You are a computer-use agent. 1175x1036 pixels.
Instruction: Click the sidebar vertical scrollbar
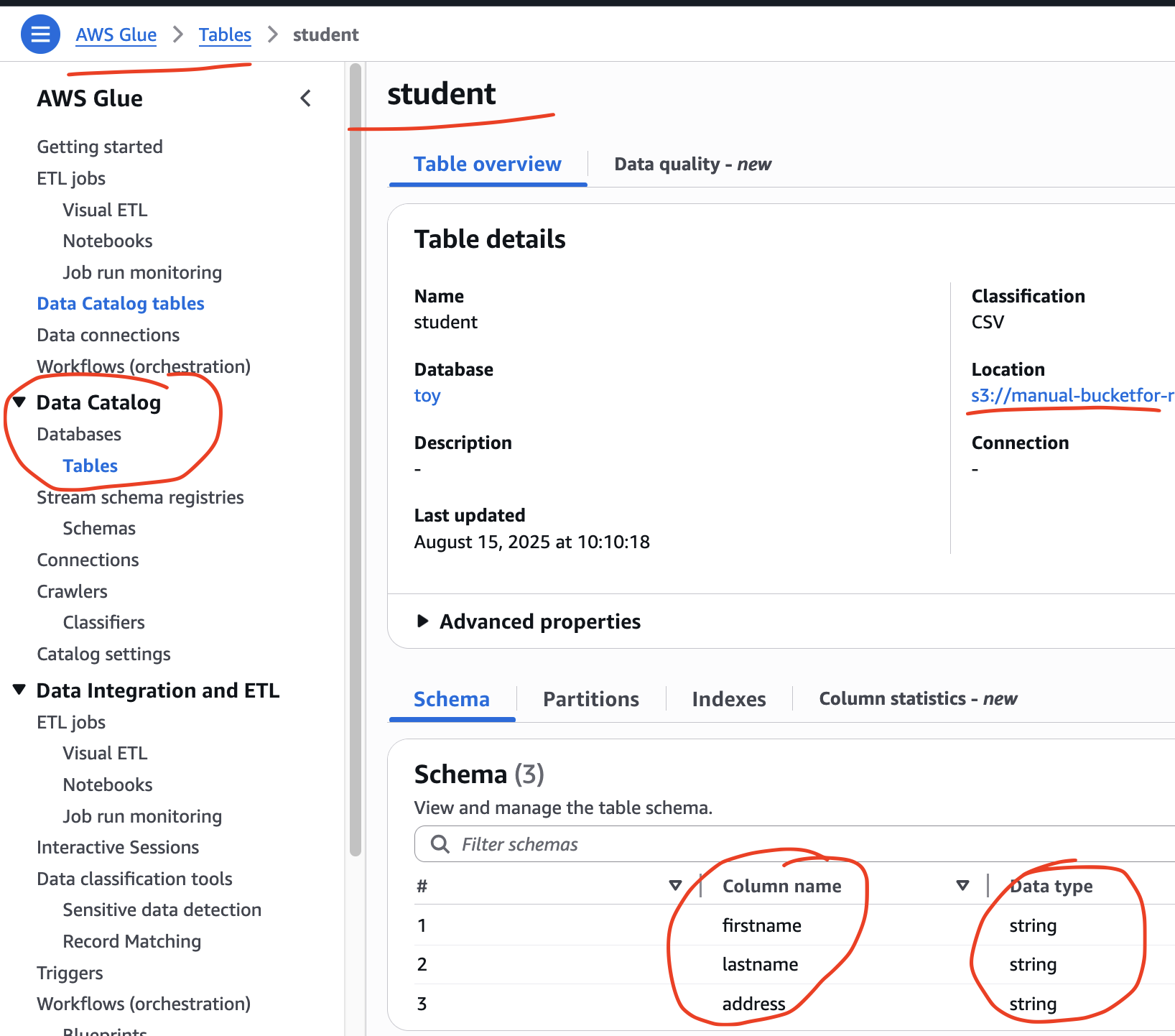[x=355, y=460]
